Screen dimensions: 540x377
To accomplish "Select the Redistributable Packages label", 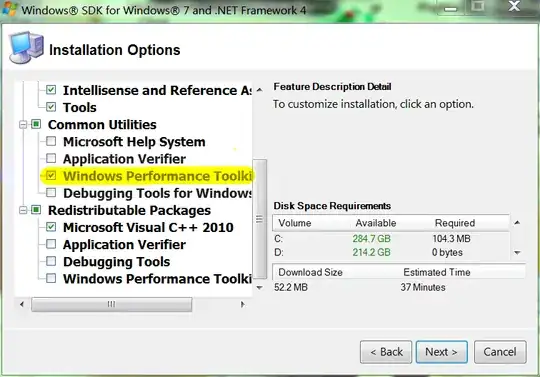I will tap(129, 210).
